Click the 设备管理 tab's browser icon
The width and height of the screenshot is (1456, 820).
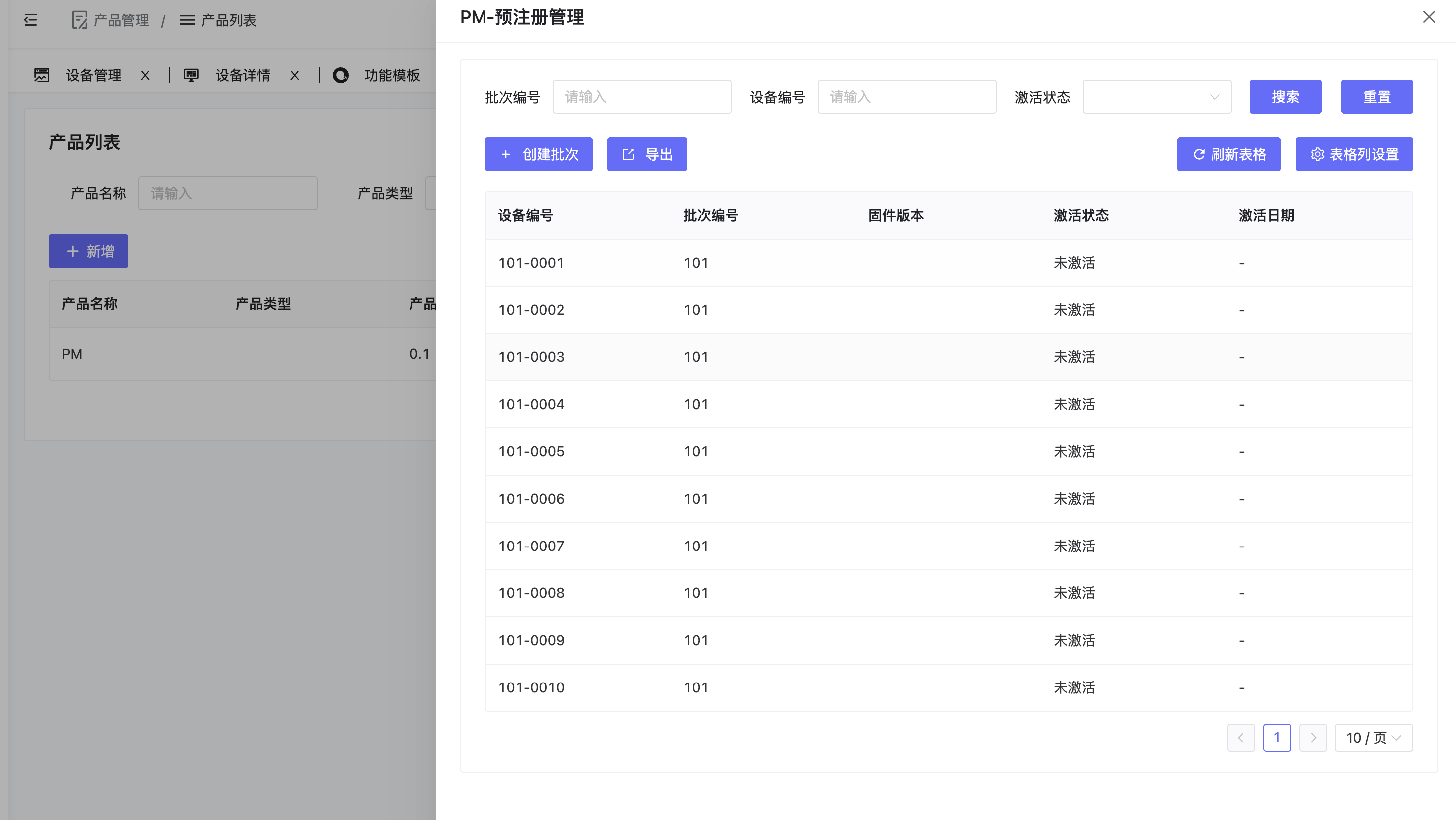(x=42, y=75)
